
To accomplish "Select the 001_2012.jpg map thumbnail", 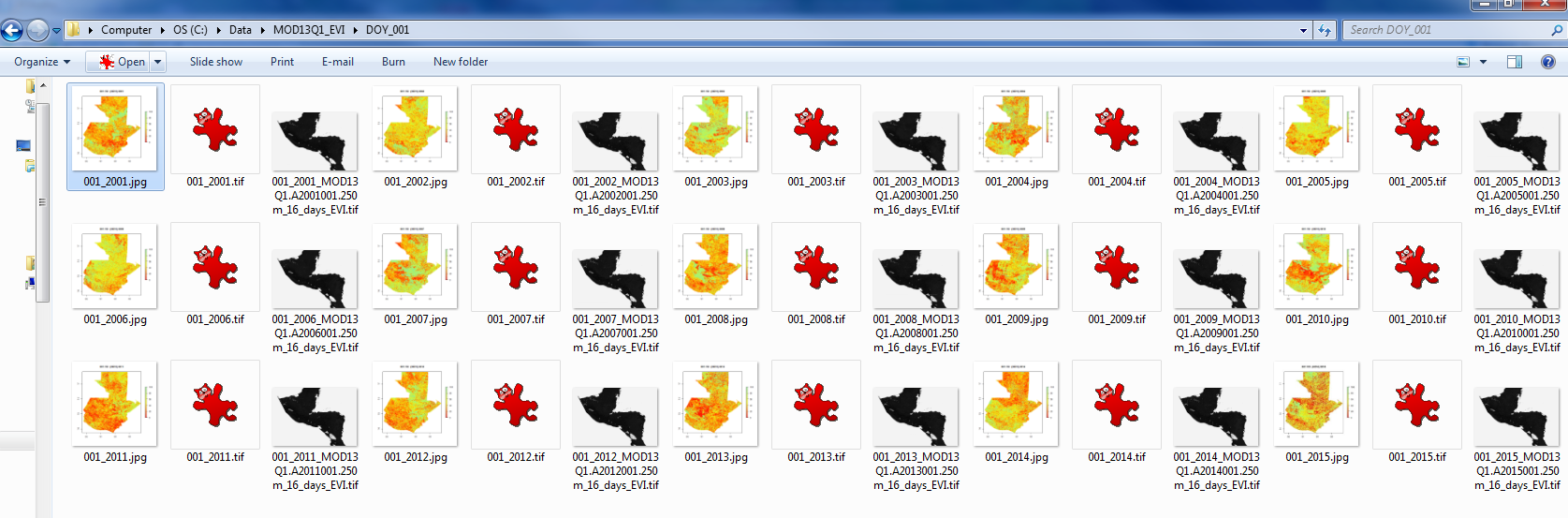I will pos(415,405).
